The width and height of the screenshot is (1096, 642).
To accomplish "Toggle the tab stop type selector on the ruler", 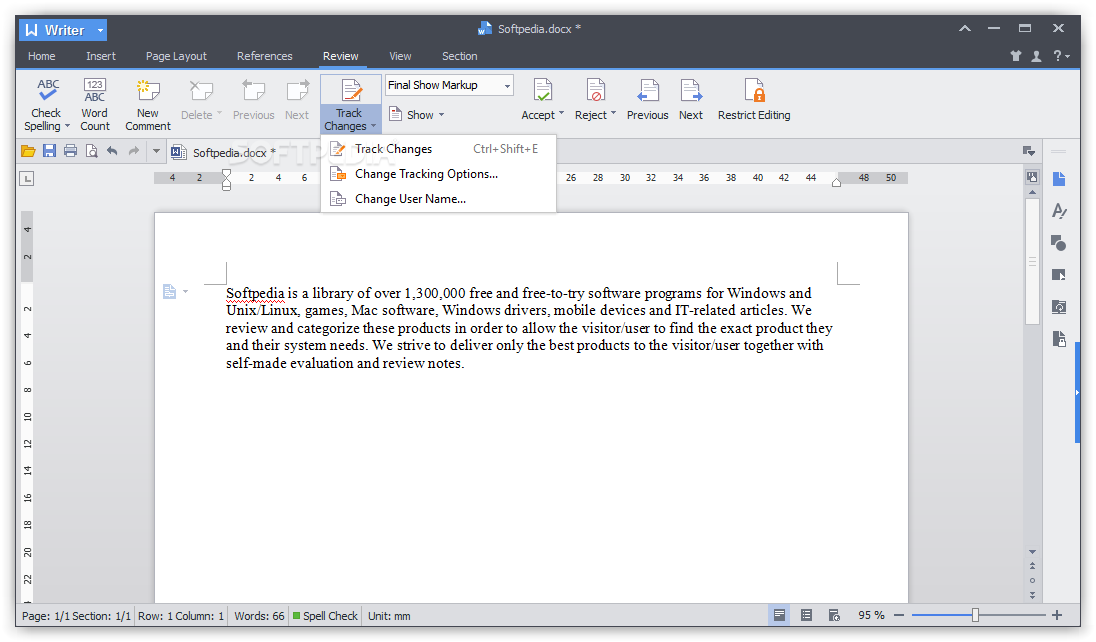I will click(x=27, y=179).
